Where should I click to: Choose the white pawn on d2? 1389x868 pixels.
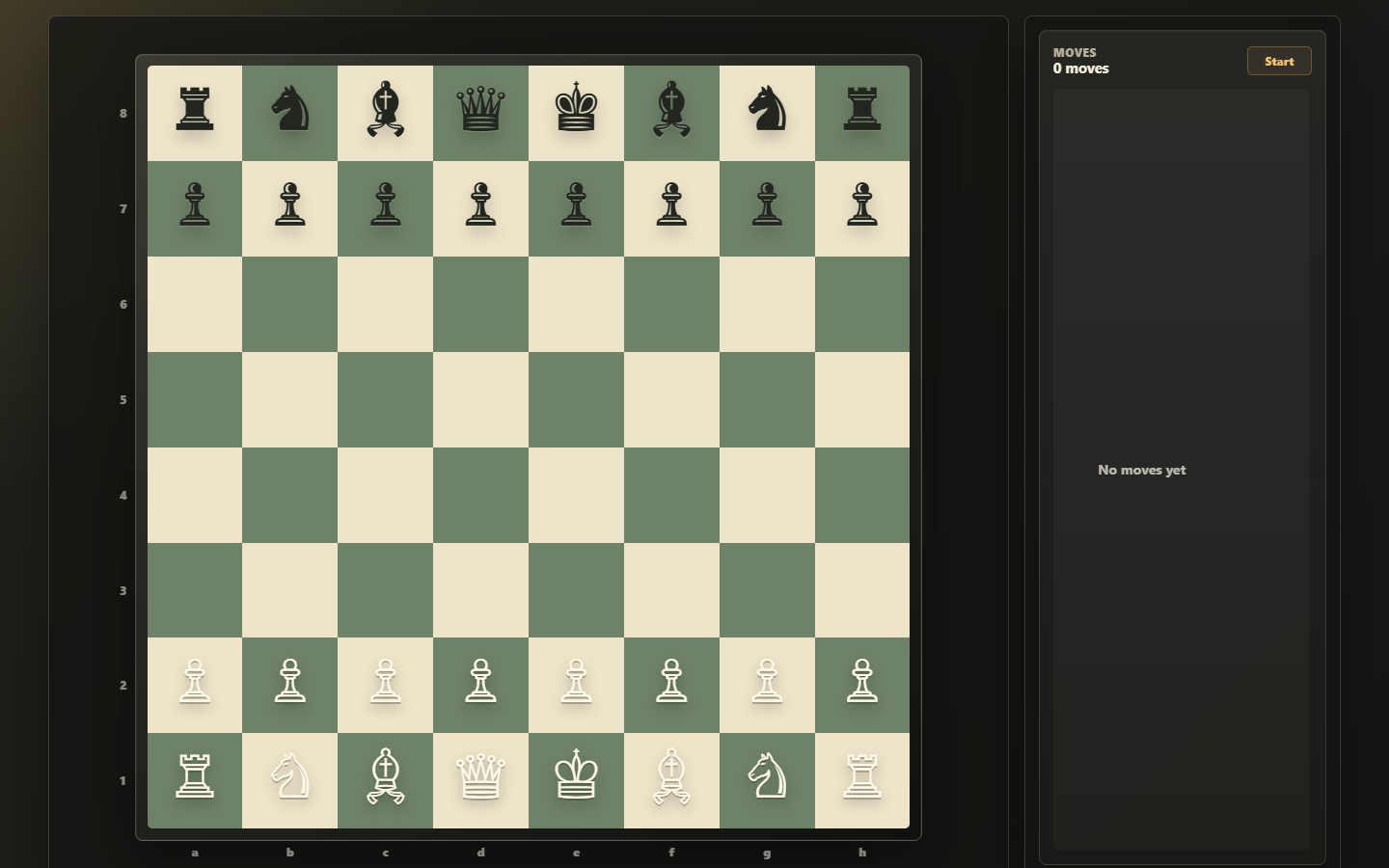[480, 685]
